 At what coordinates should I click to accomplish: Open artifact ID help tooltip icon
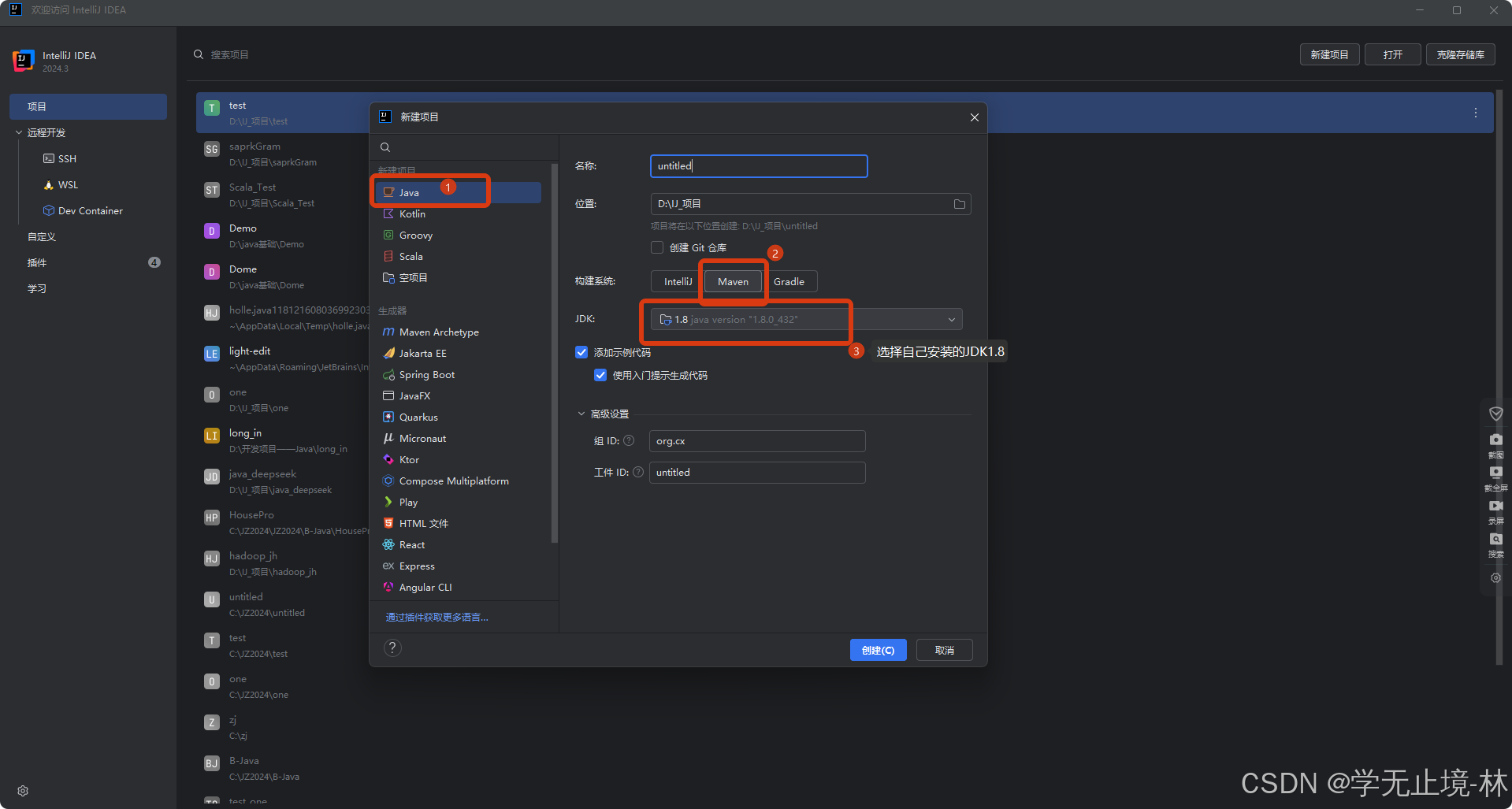[x=638, y=472]
